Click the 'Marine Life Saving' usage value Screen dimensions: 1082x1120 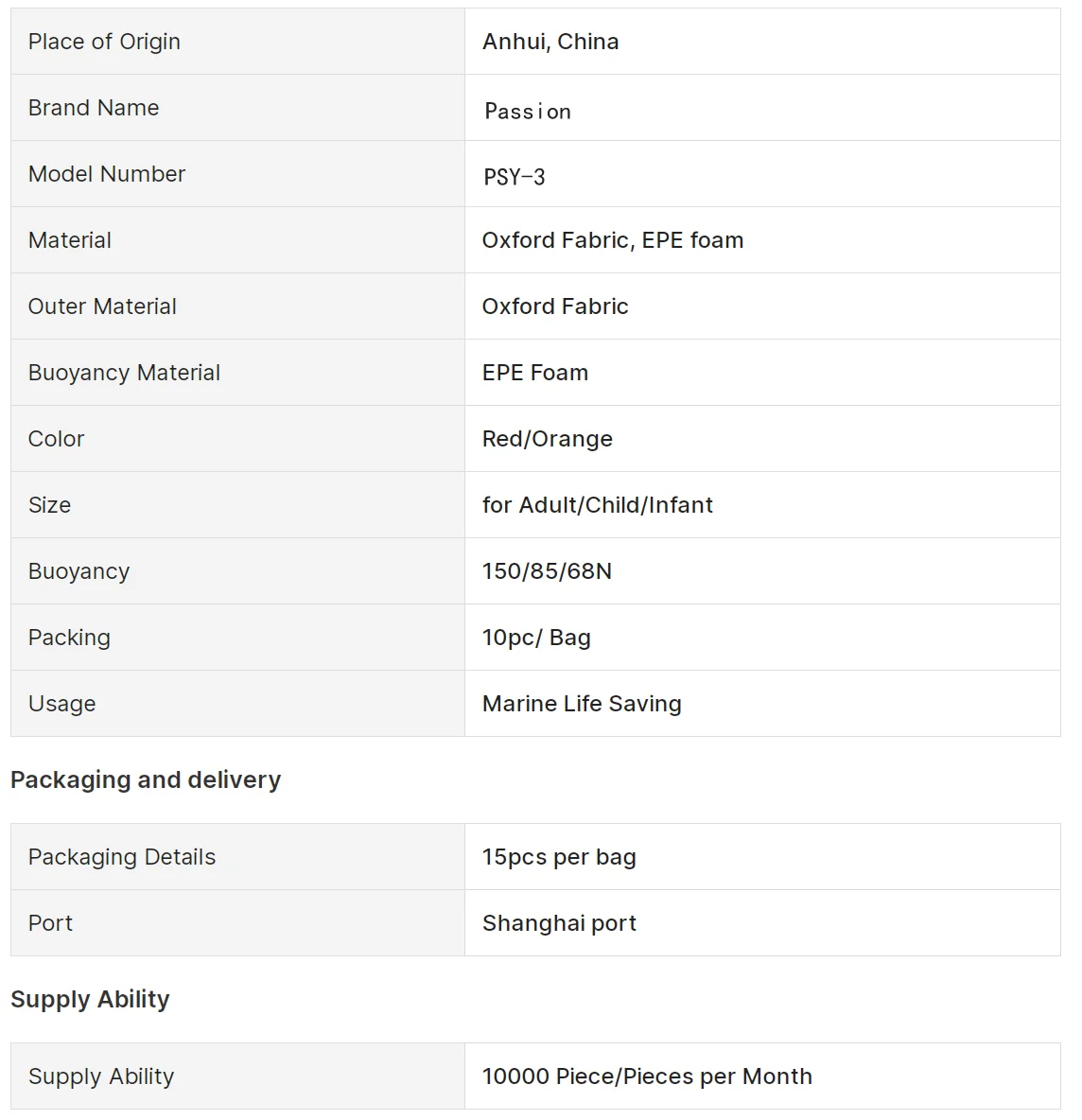pyautogui.click(x=582, y=704)
